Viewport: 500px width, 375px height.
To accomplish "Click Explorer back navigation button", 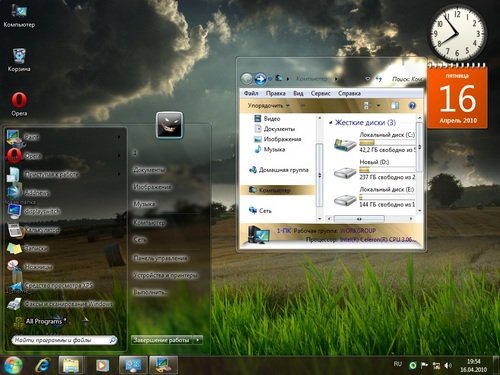I will pos(247,79).
